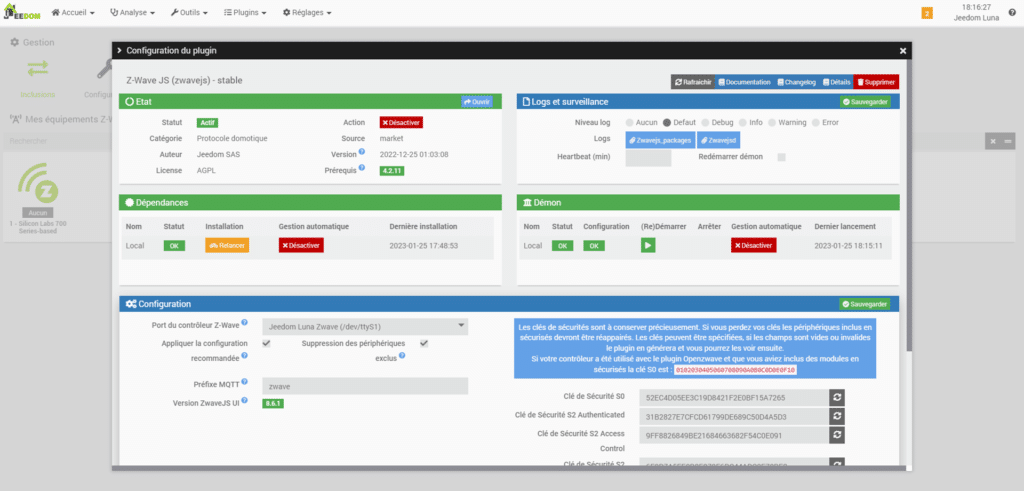This screenshot has height=491, width=1024.
Task: Save the Configuration section
Action: tap(865, 304)
